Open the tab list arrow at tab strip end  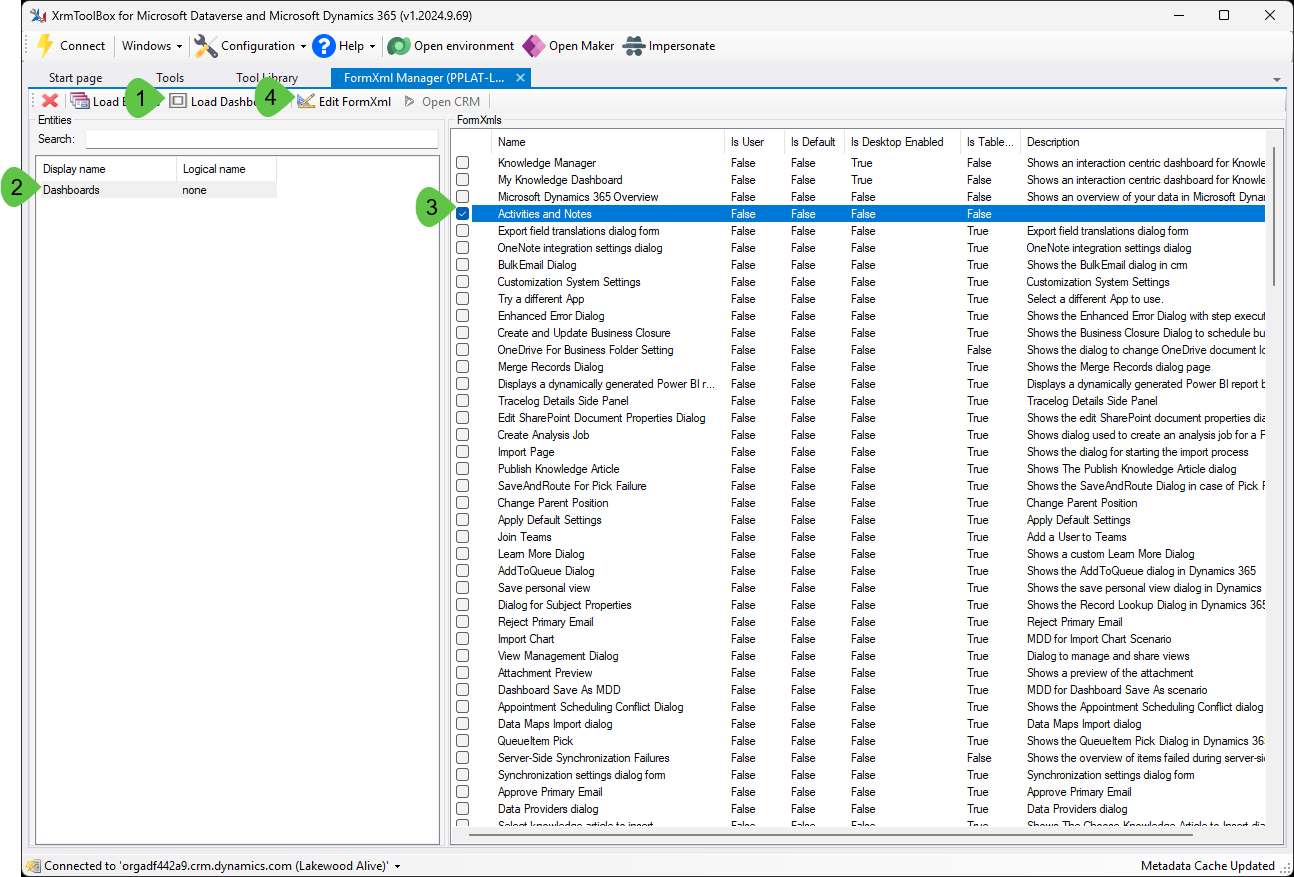(x=1277, y=79)
